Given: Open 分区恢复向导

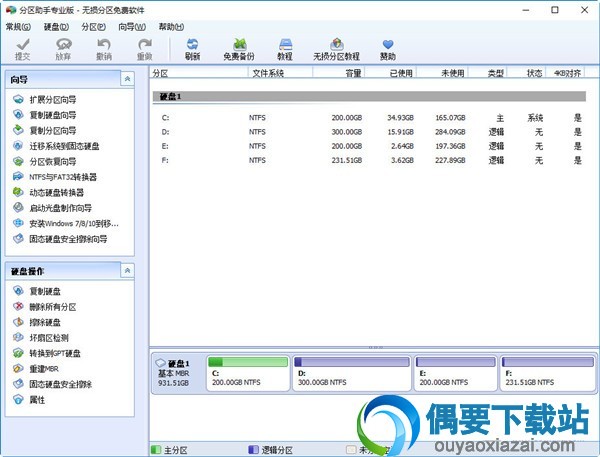Looking at the screenshot, I should tap(44, 162).
